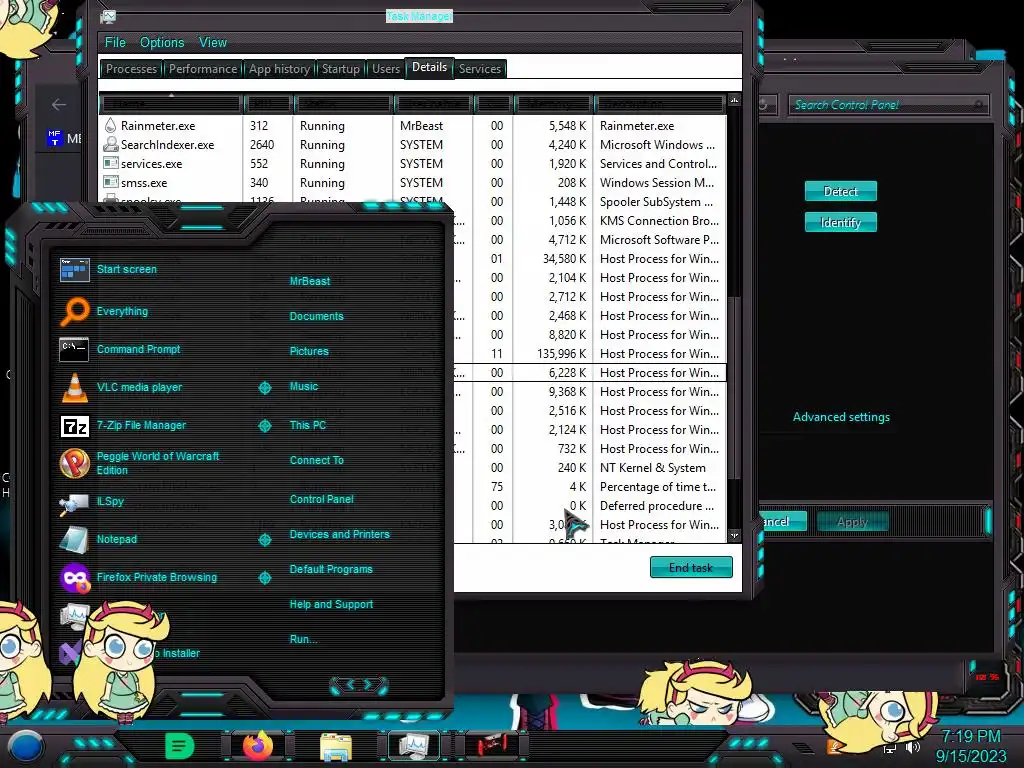Expand 7-Zip File Manager jump list
This screenshot has height=768, width=1024.
264,426
